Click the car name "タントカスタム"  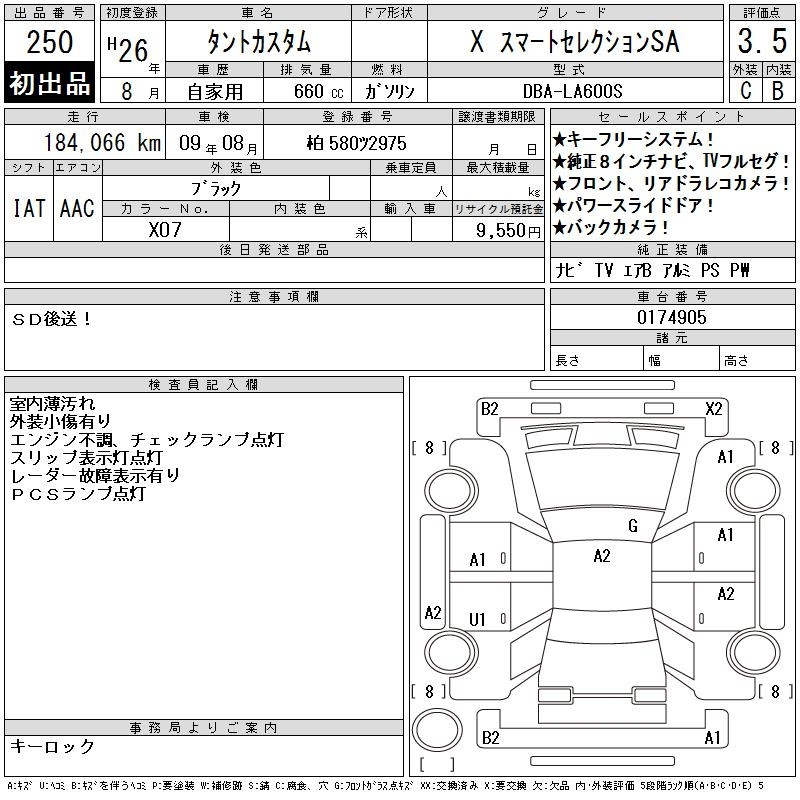[x=259, y=42]
